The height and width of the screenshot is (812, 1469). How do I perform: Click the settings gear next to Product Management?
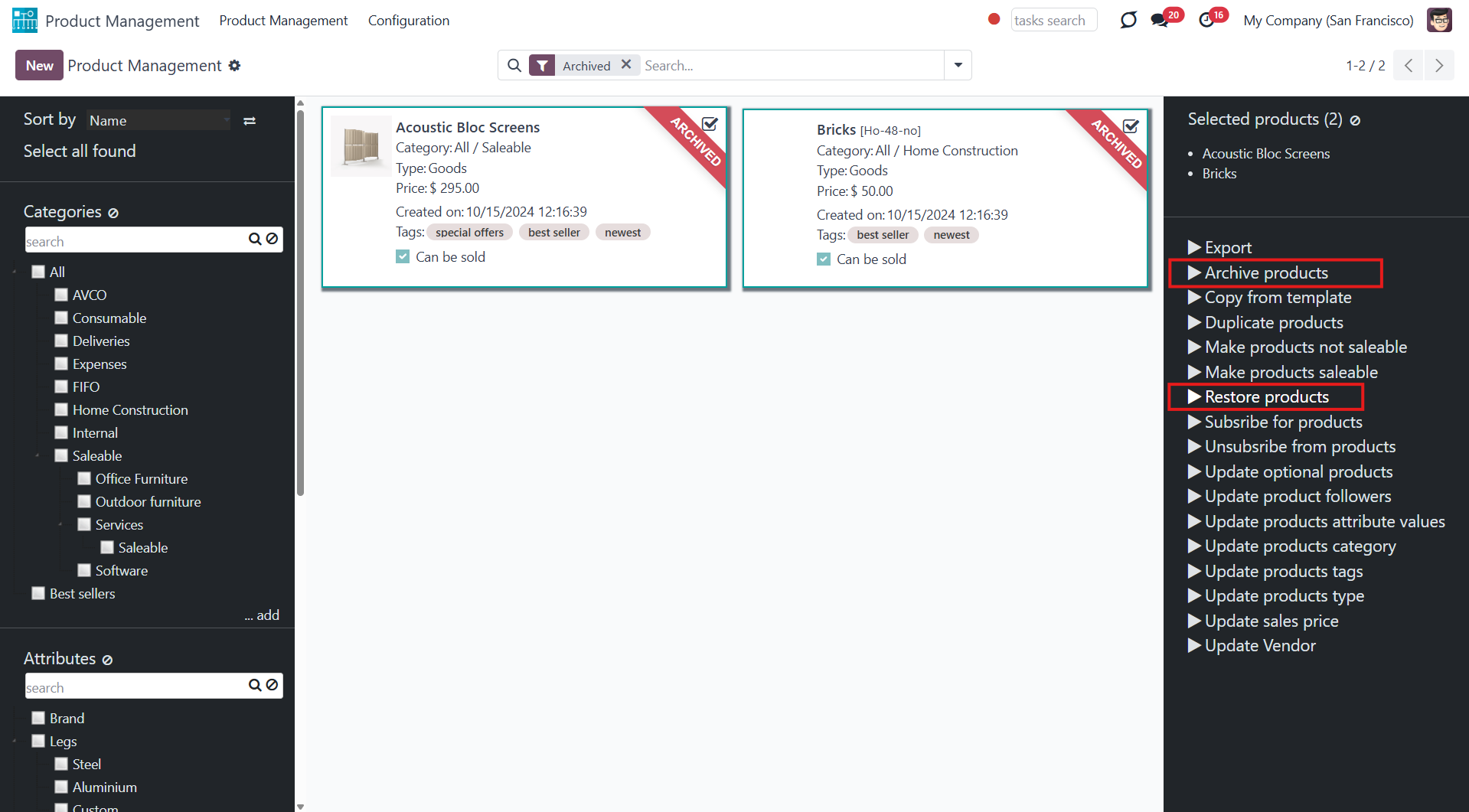(x=235, y=66)
